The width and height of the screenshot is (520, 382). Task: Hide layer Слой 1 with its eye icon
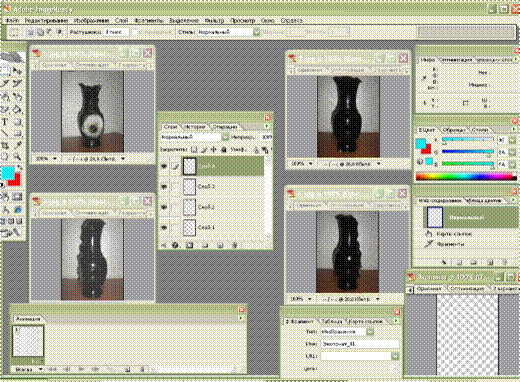(164, 227)
